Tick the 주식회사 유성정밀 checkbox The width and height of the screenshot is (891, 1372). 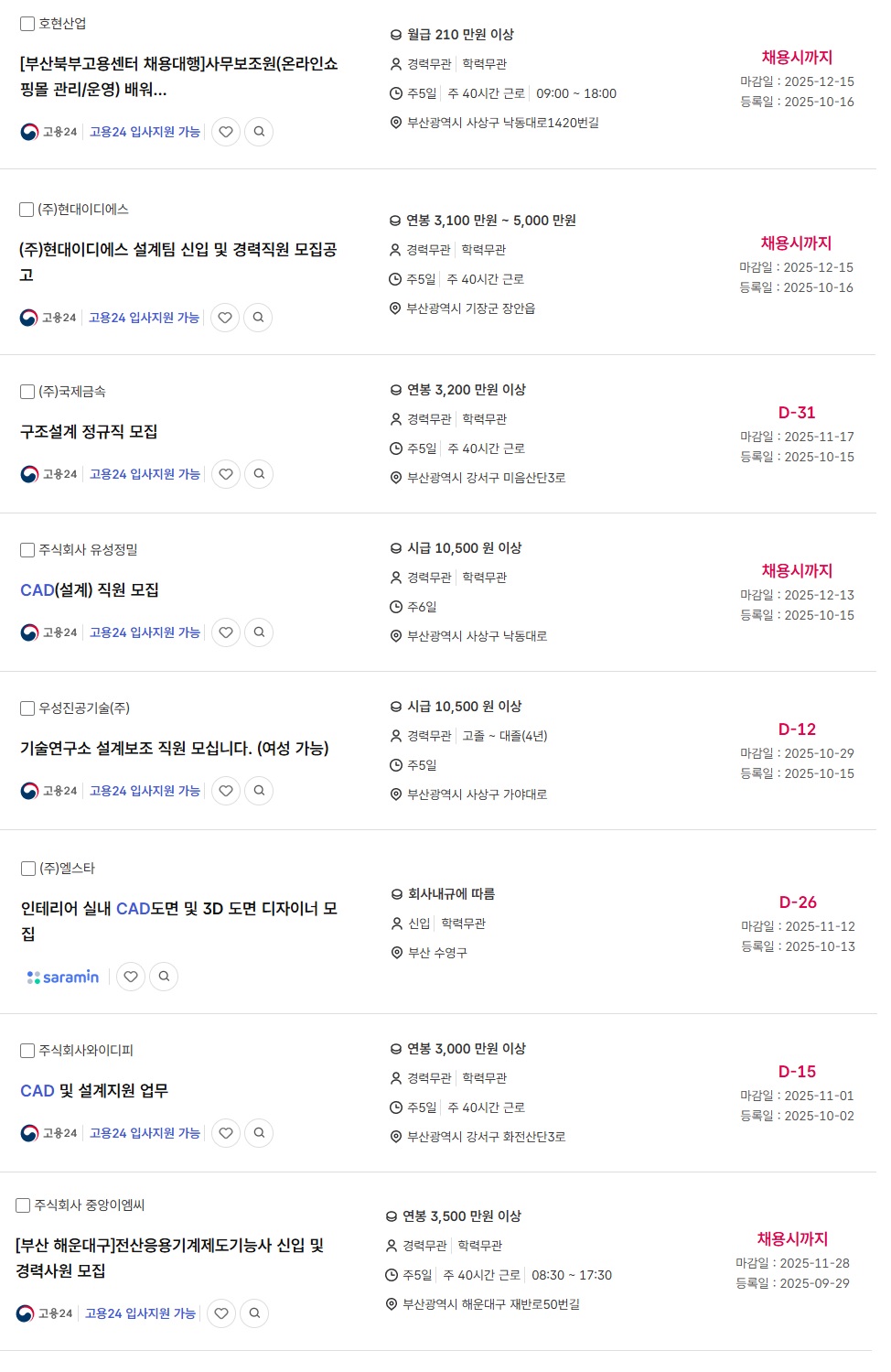tap(27, 550)
